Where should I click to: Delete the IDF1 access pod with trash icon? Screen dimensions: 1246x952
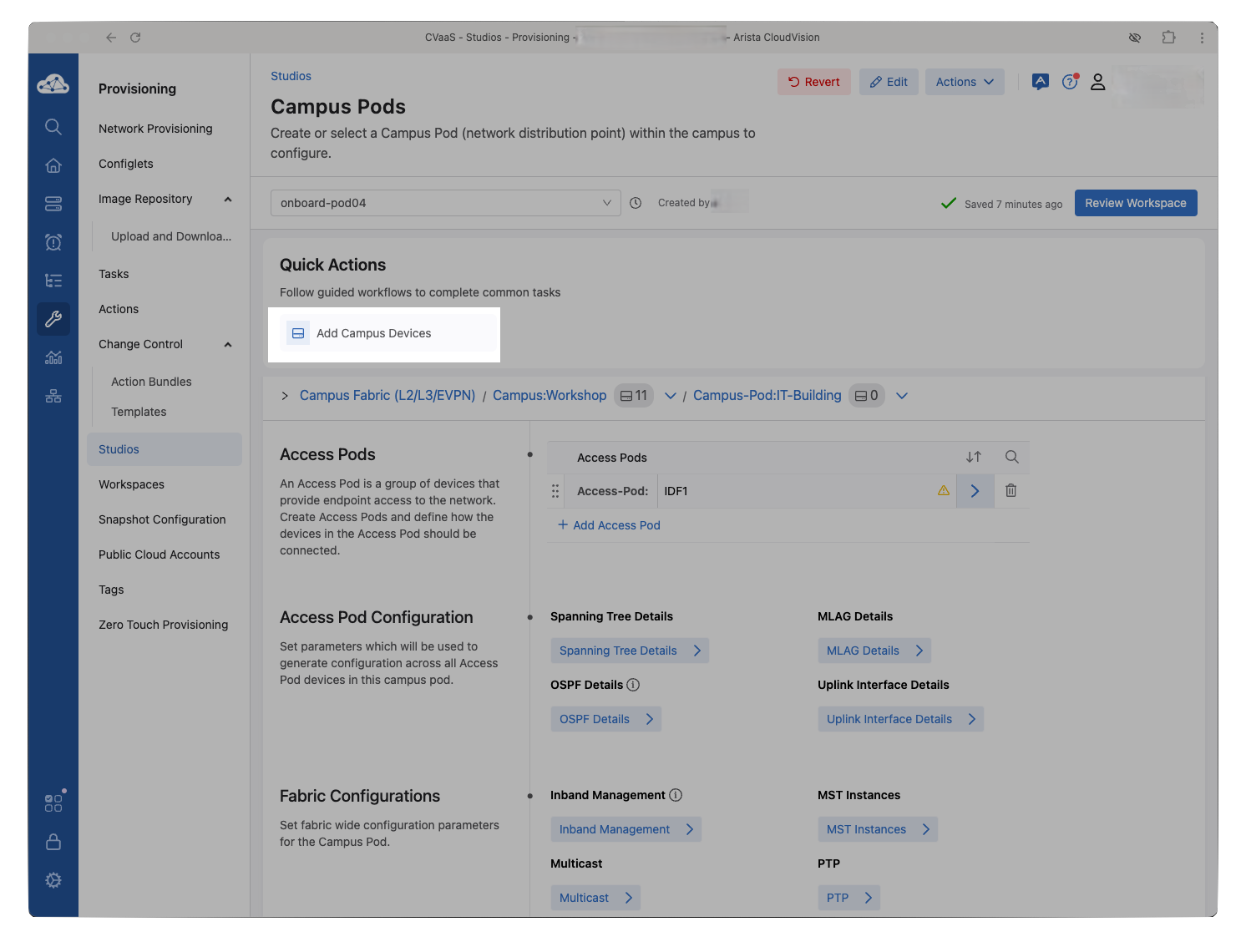click(x=1010, y=491)
